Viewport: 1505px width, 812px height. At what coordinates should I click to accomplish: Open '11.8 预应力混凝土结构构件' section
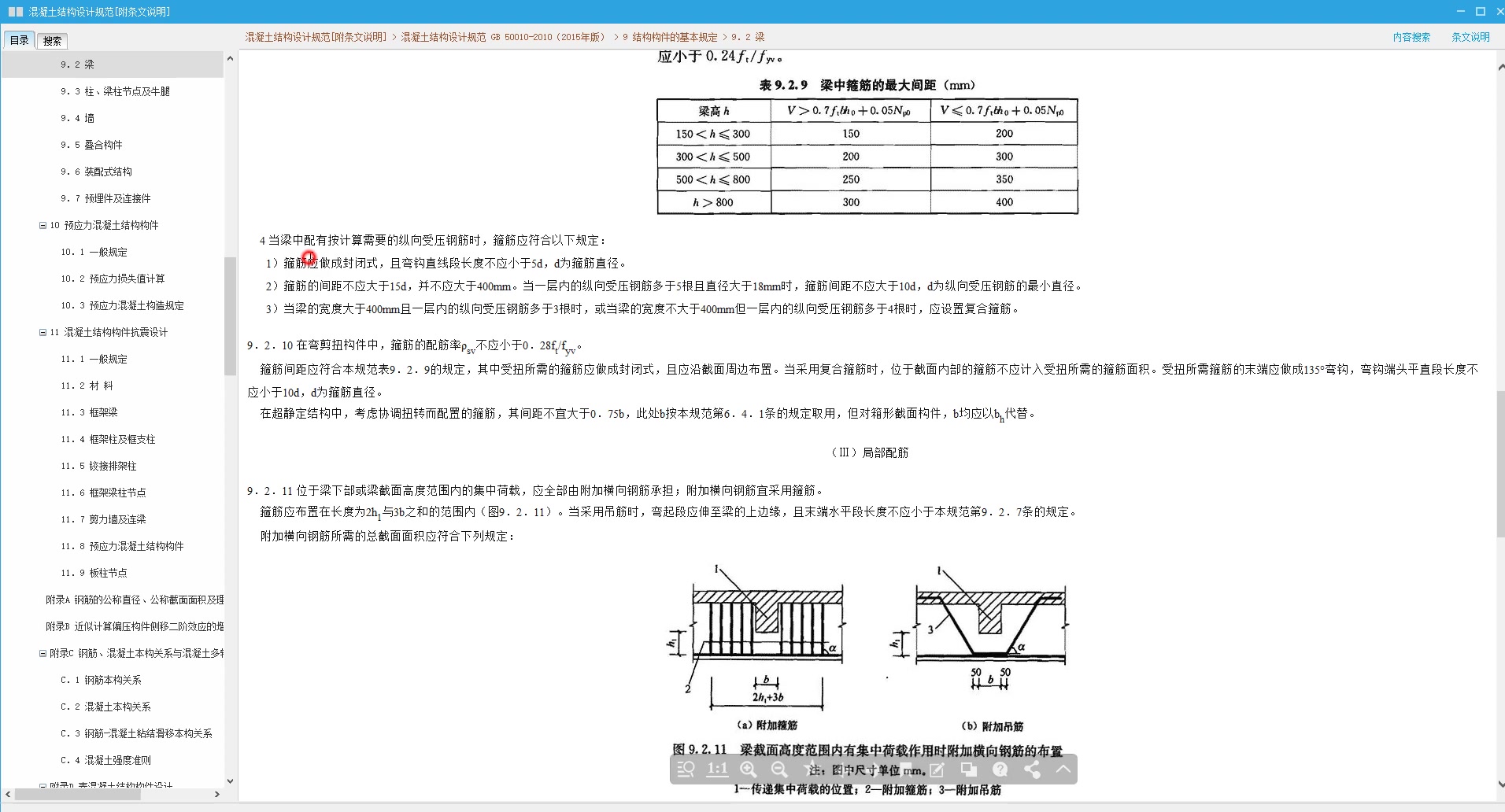coord(122,546)
